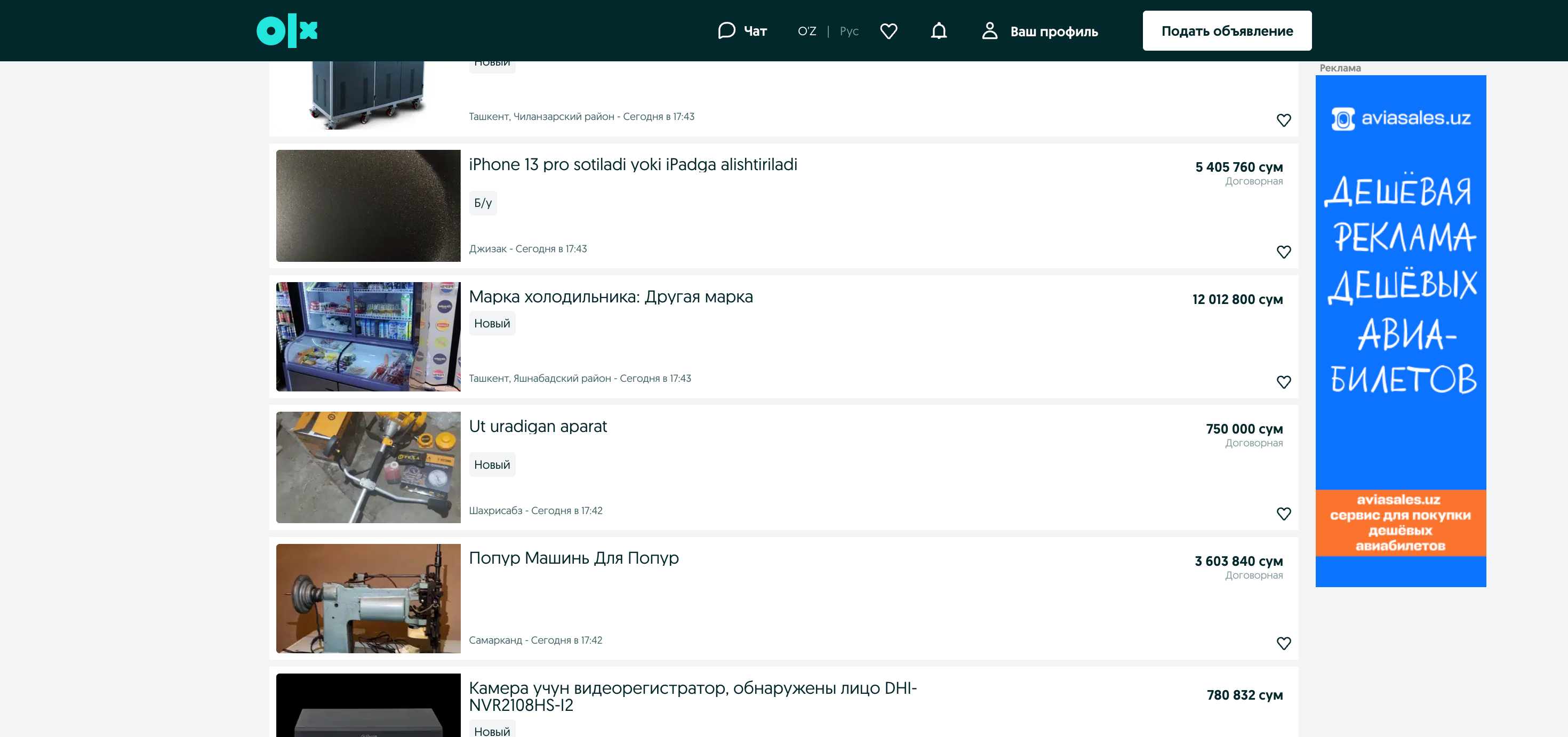Screen dimensions: 1568x737
Task: Click price 12 012 800 сум
Action: point(1237,299)
